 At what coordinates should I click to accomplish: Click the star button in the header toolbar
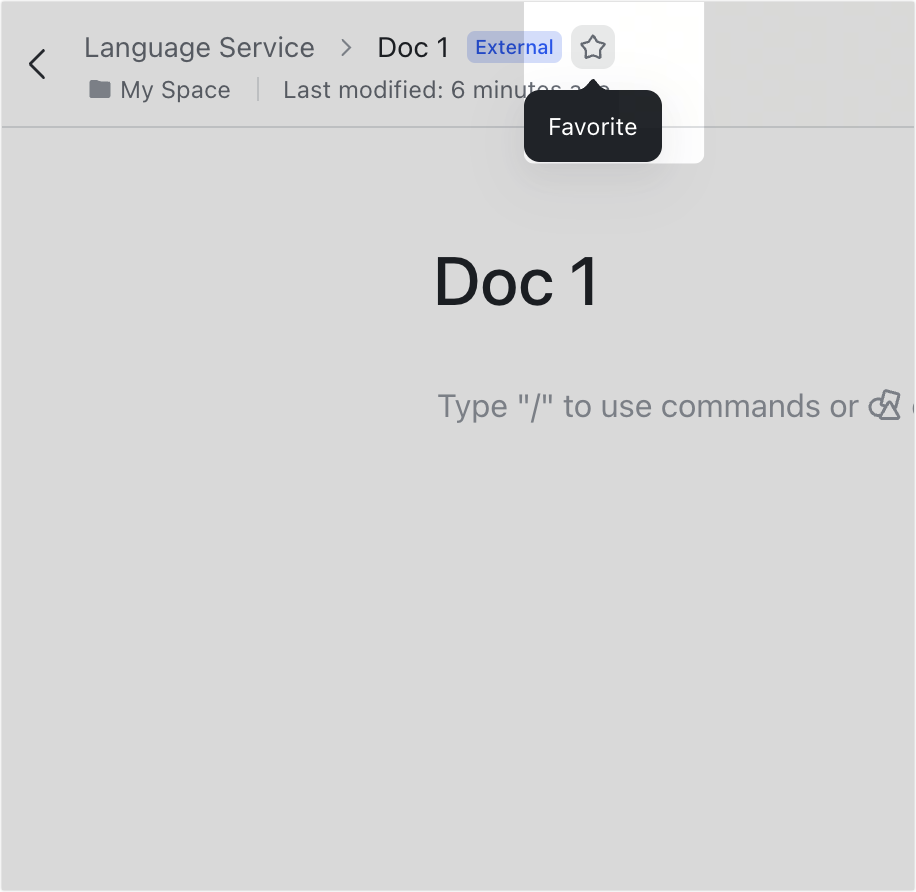pos(593,47)
